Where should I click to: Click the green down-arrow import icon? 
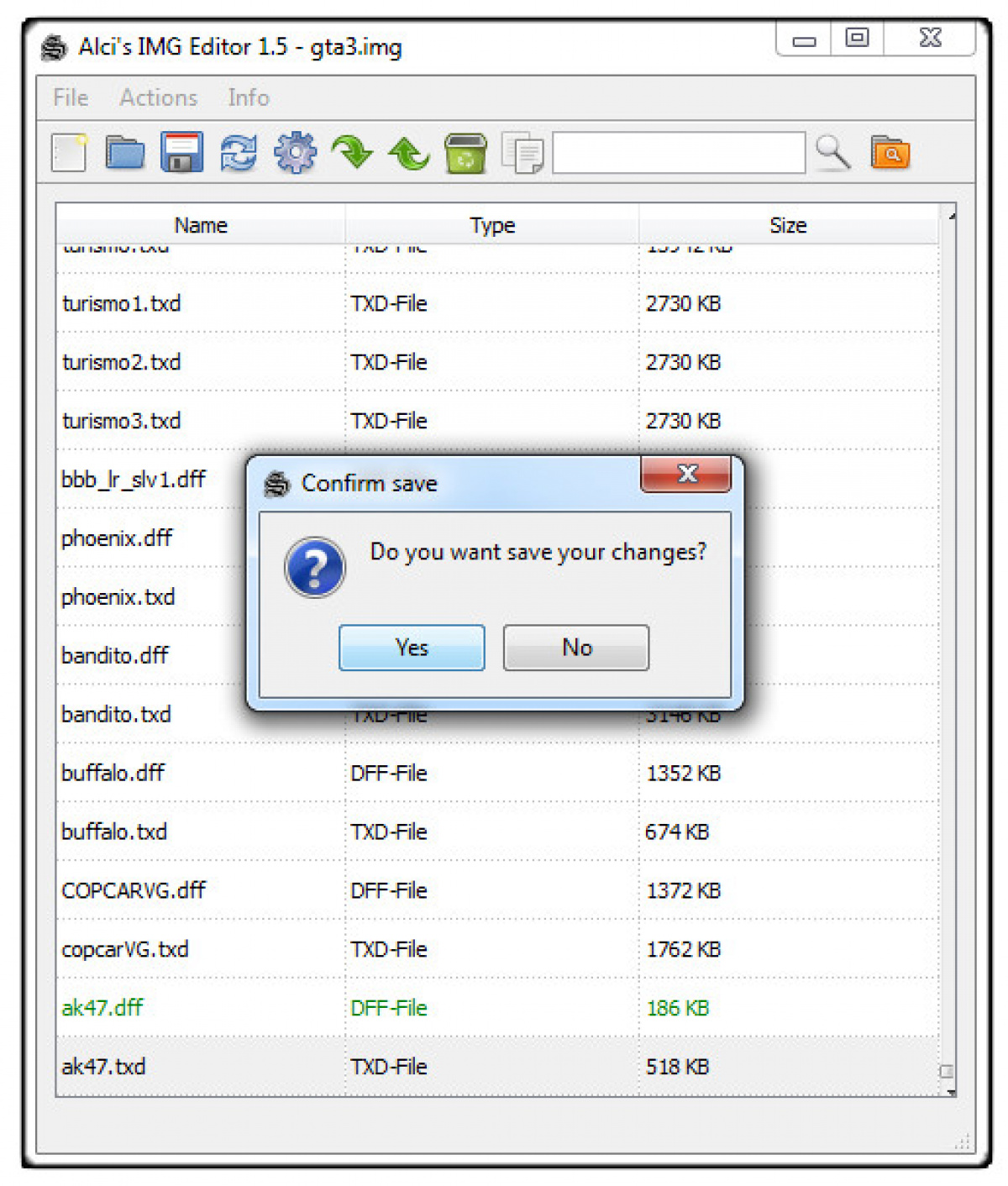click(x=352, y=153)
